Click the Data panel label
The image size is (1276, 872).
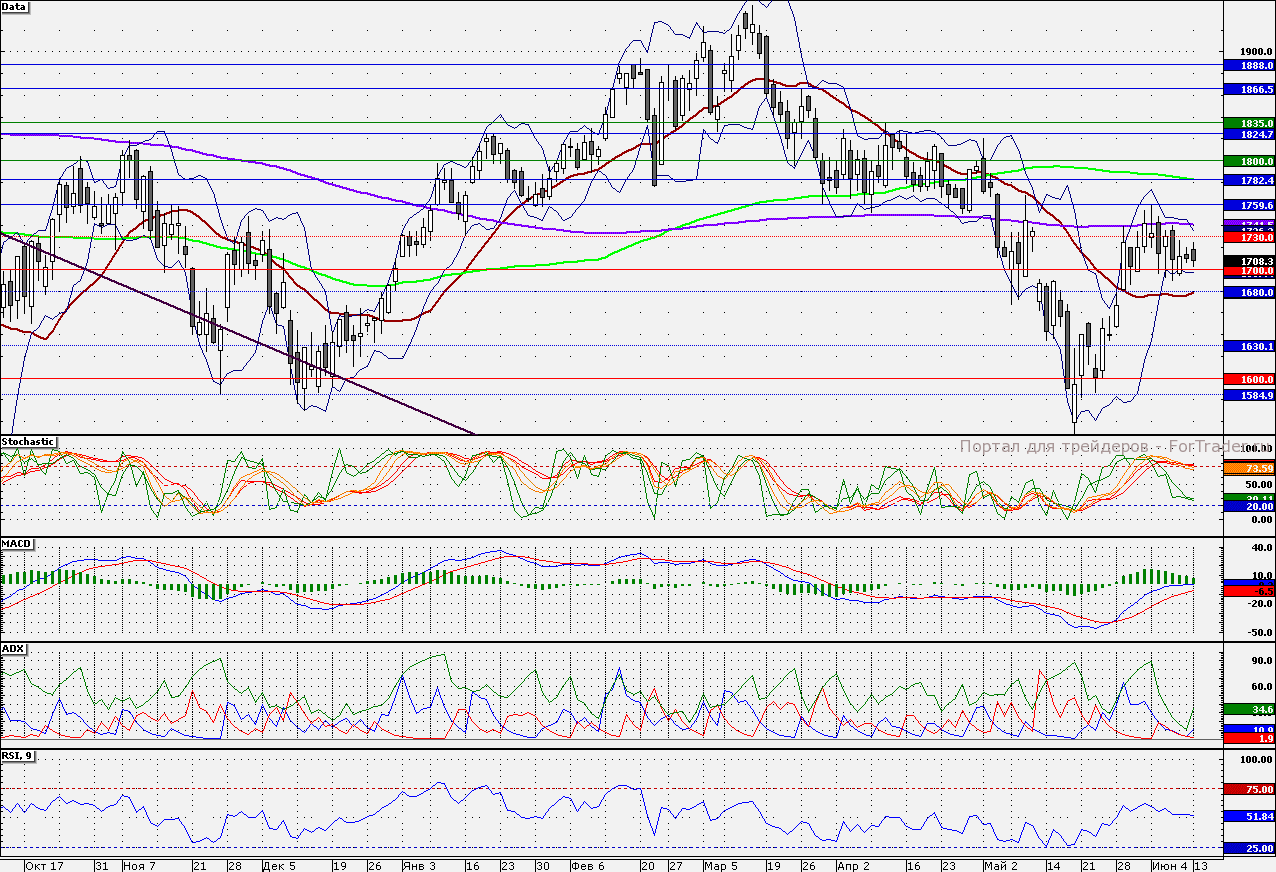point(15,6)
